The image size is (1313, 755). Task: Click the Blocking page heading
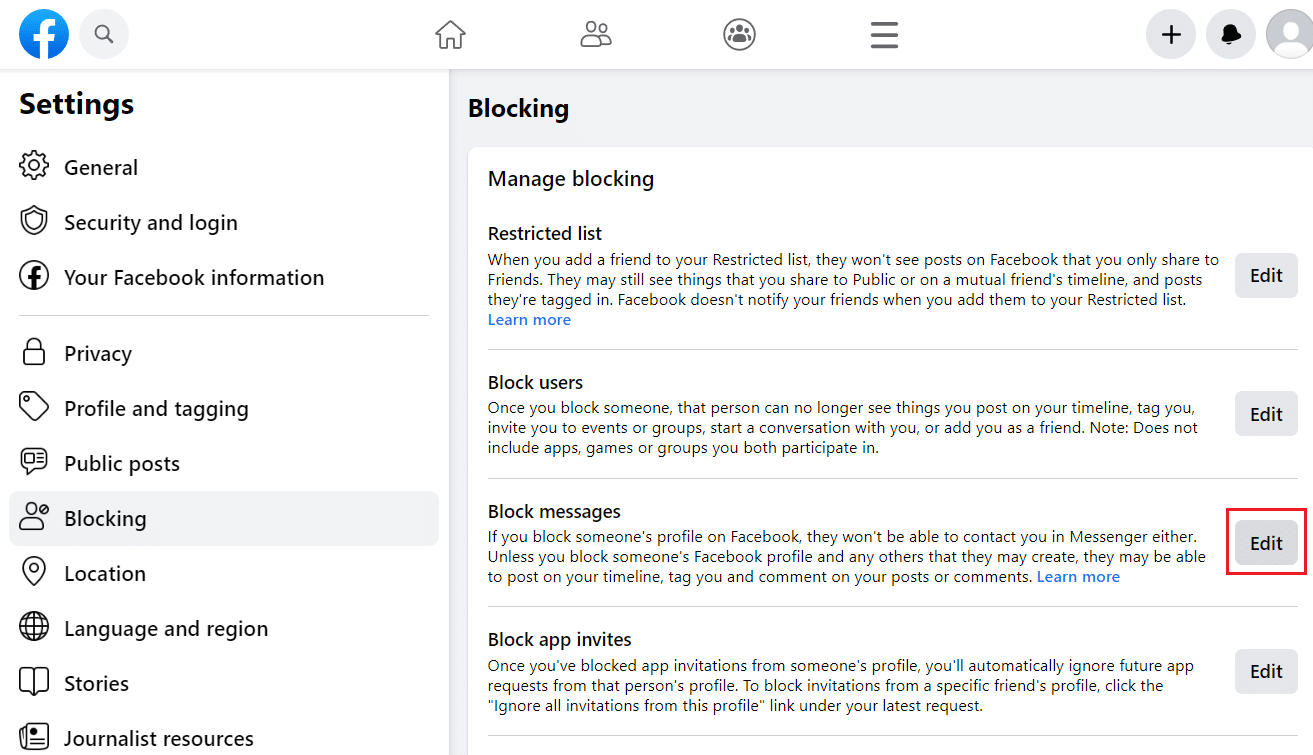(518, 108)
